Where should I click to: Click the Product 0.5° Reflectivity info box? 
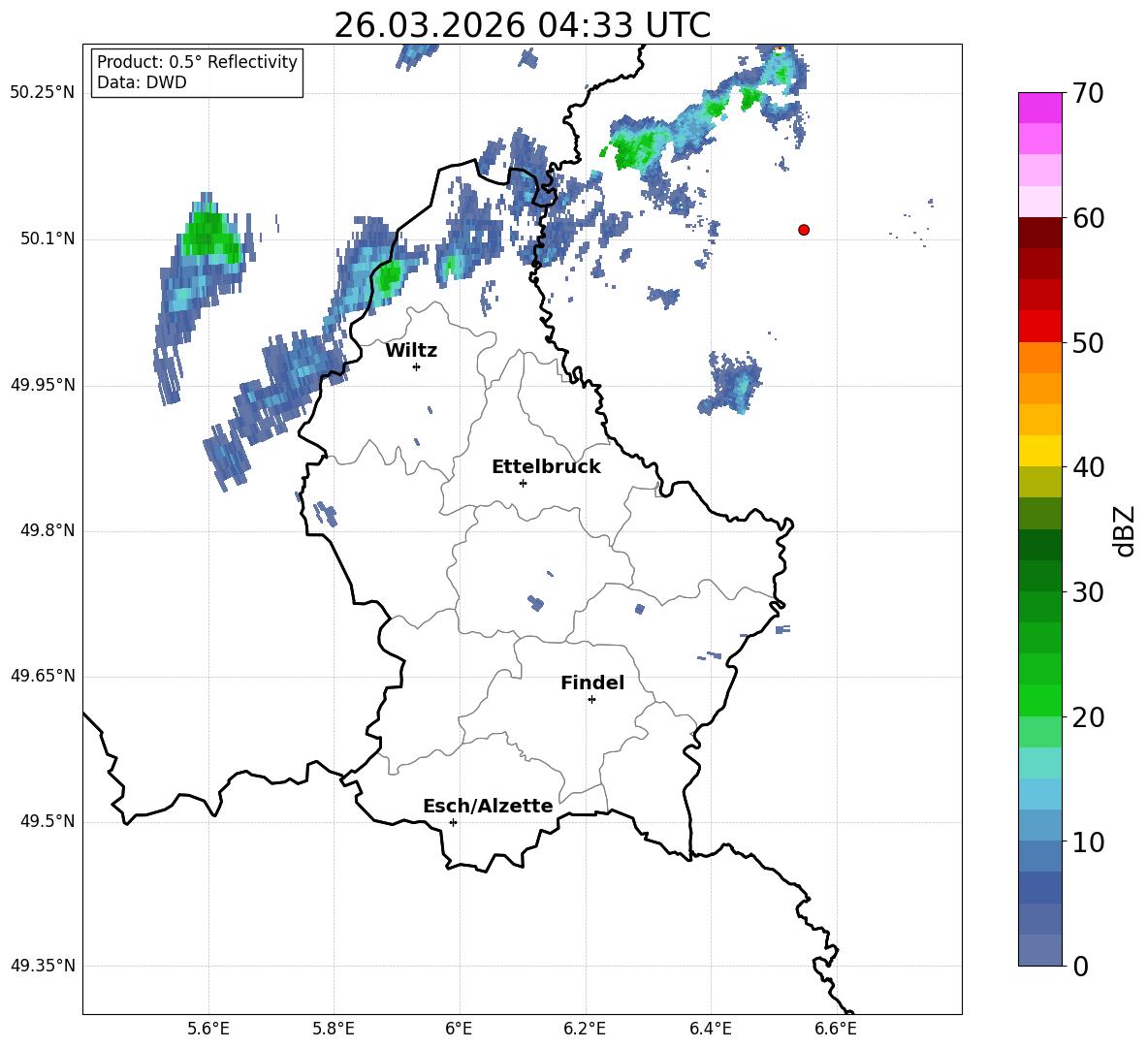(x=197, y=72)
